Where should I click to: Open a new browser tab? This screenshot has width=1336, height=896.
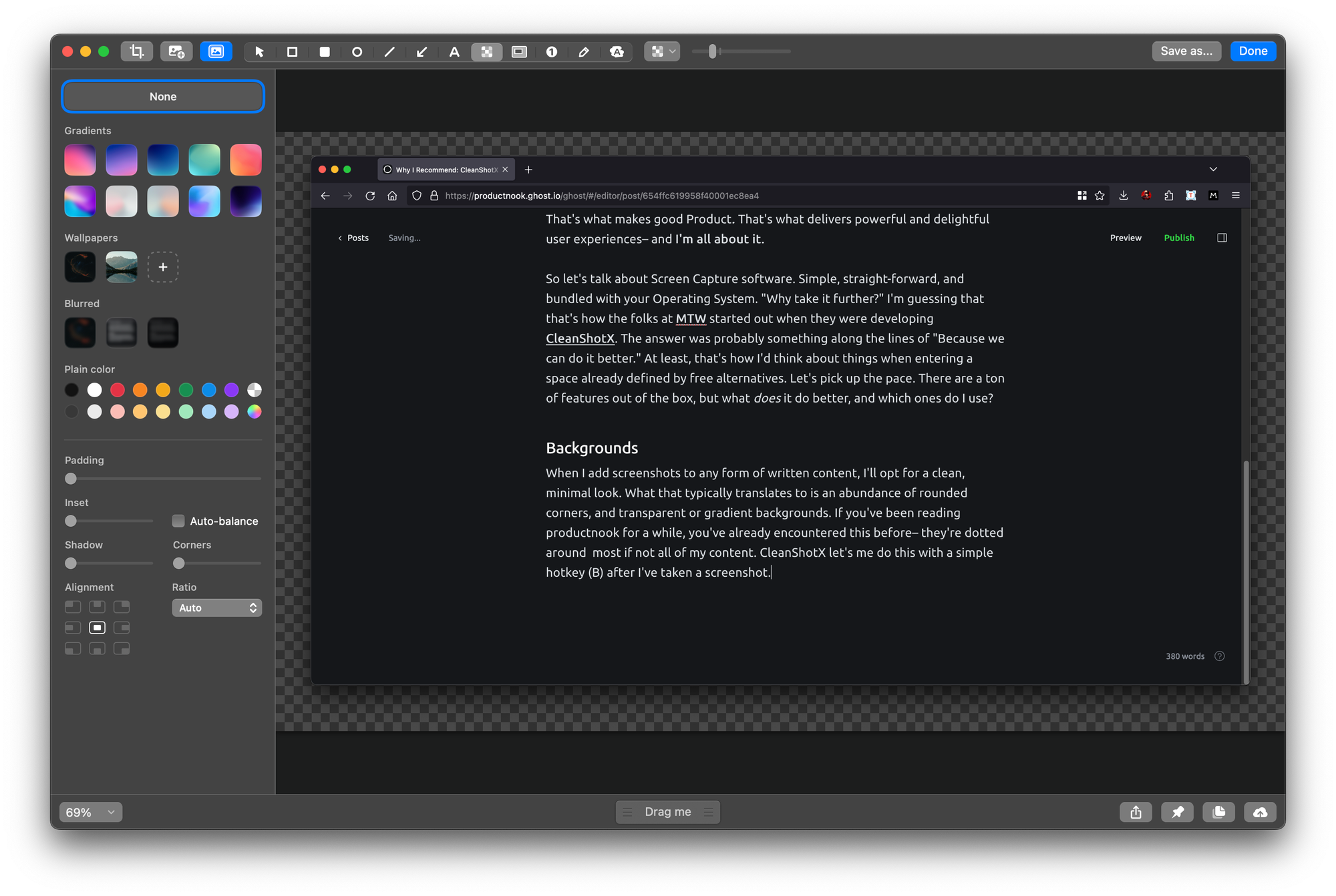pyautogui.click(x=528, y=170)
